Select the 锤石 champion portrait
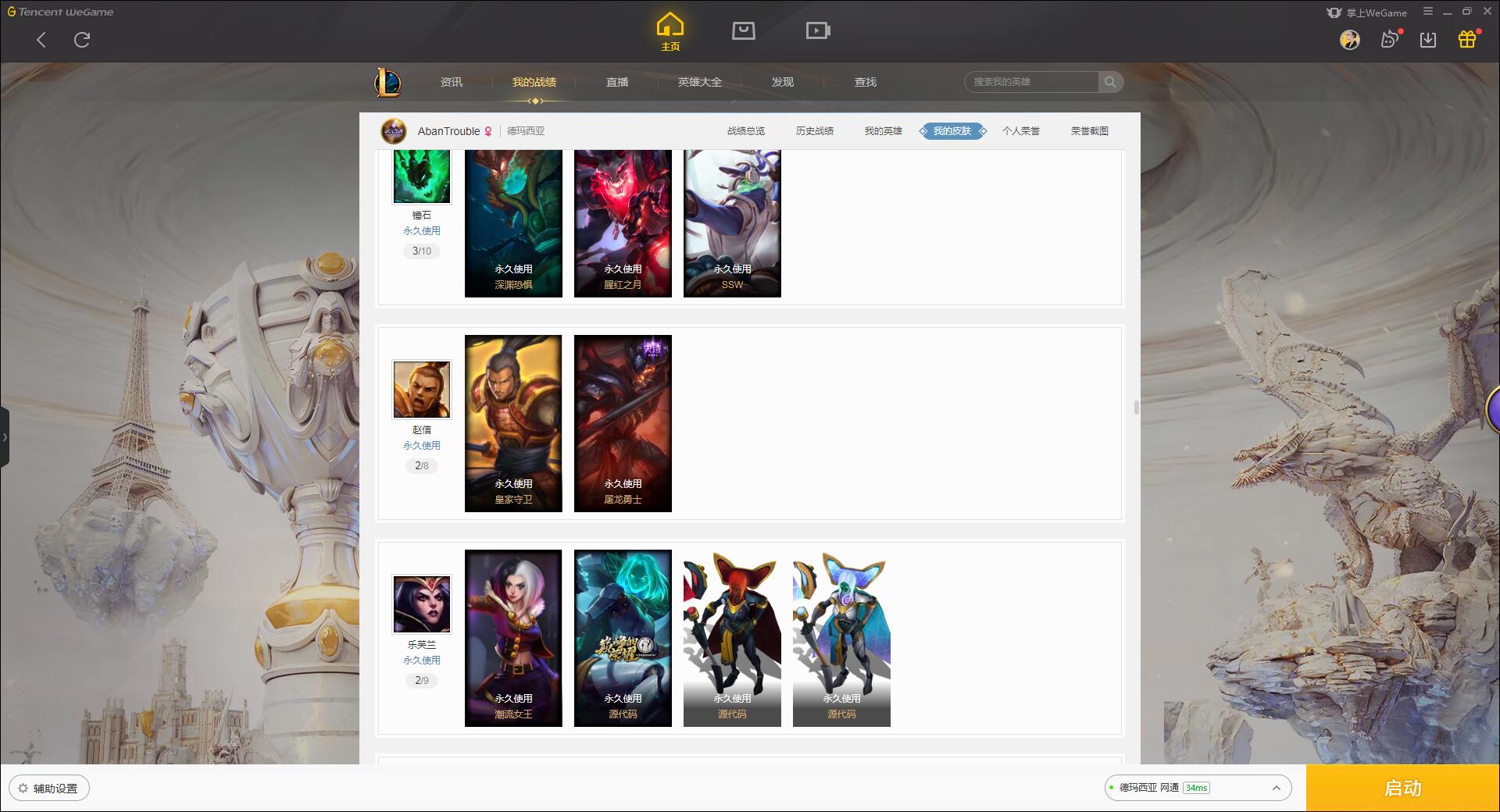The height and width of the screenshot is (812, 1500). pyautogui.click(x=422, y=176)
